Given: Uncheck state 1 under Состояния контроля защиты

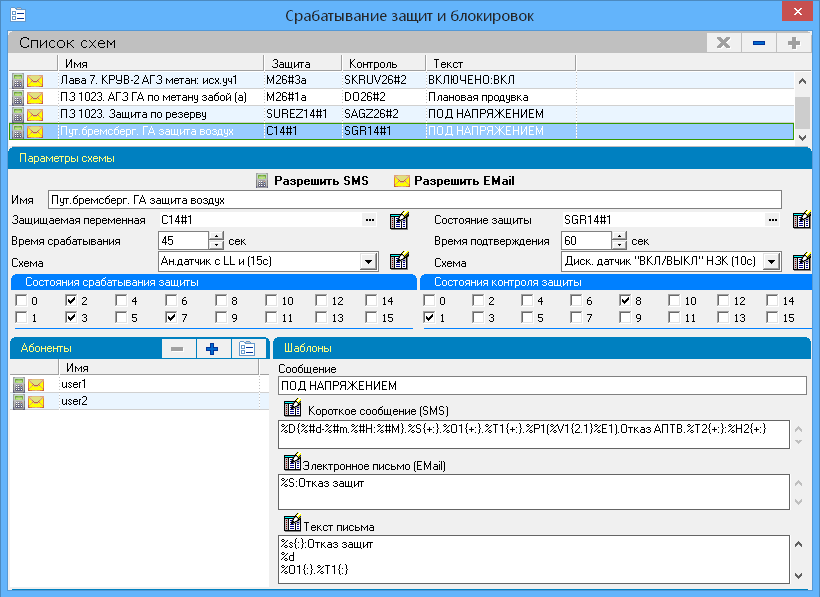Looking at the screenshot, I should tap(429, 317).
